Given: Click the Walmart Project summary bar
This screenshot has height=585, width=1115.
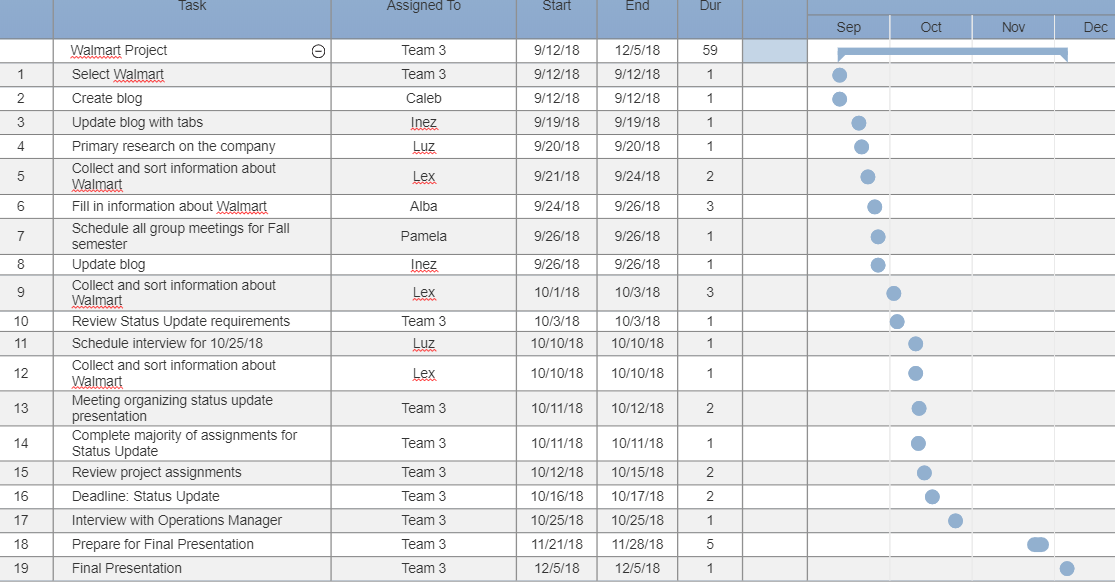Looking at the screenshot, I should point(952,54).
